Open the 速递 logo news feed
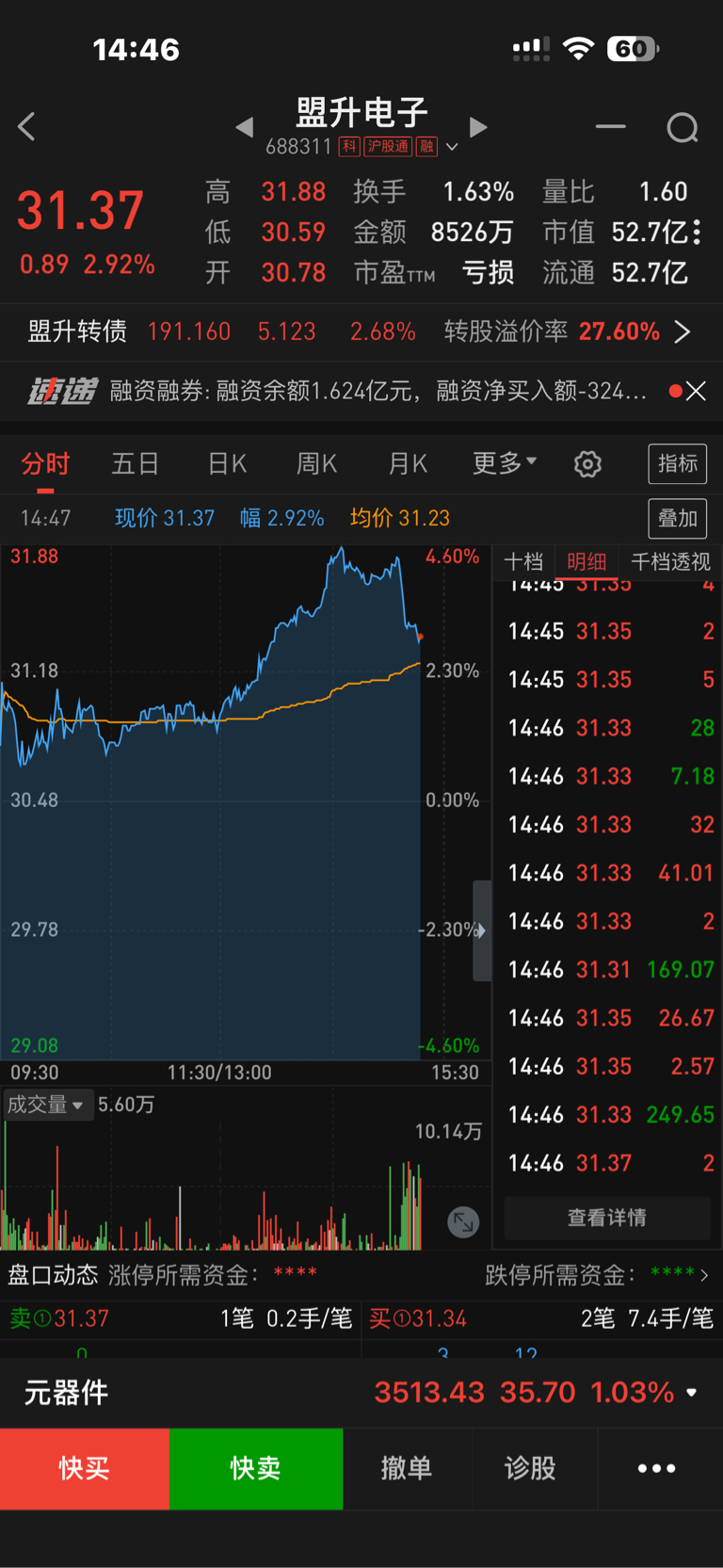The image size is (723, 1568). coord(62,391)
